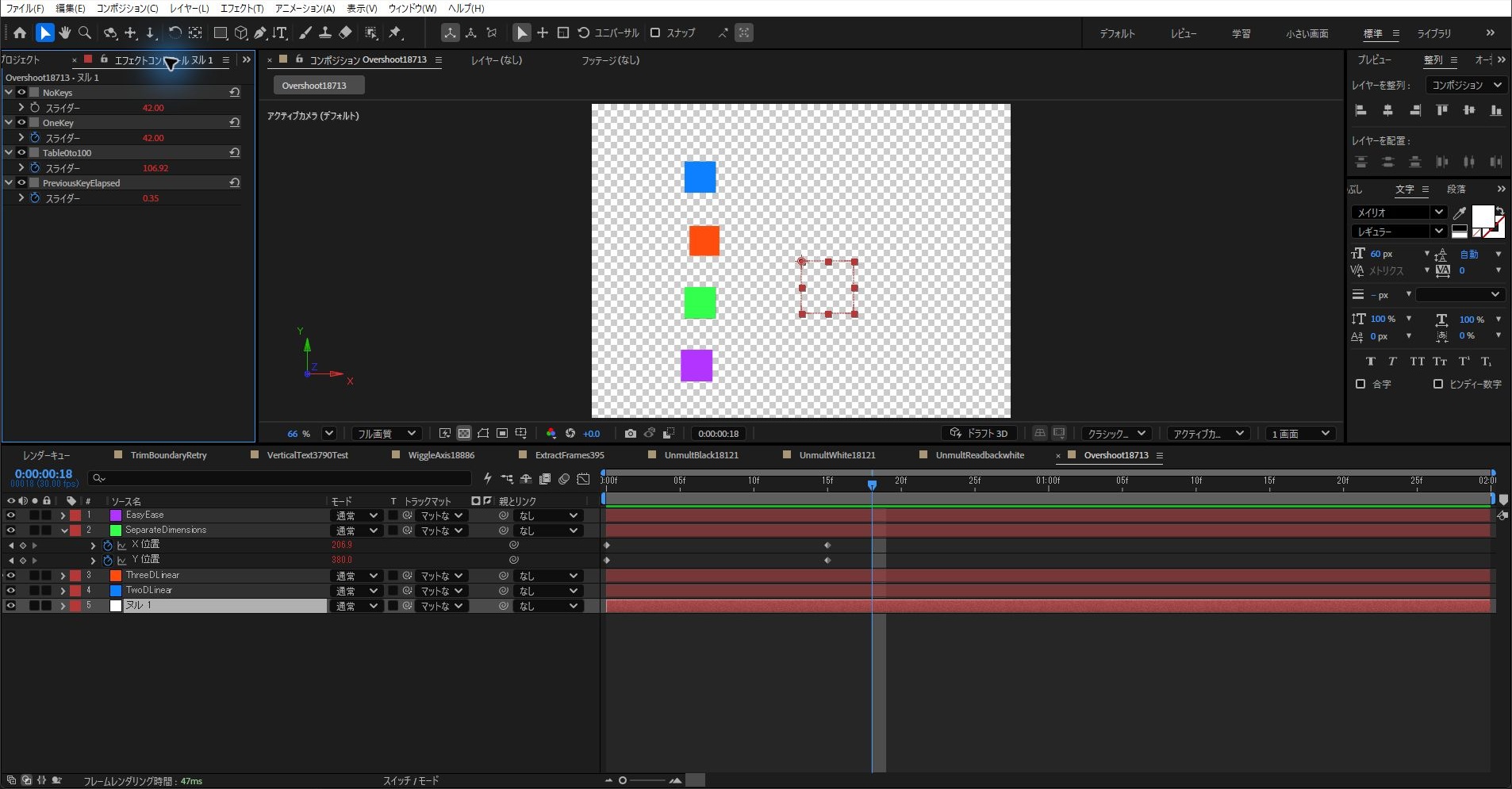Screen dimensions: 1512x789
Task: Click the Home icon in toolbar
Action: point(20,33)
